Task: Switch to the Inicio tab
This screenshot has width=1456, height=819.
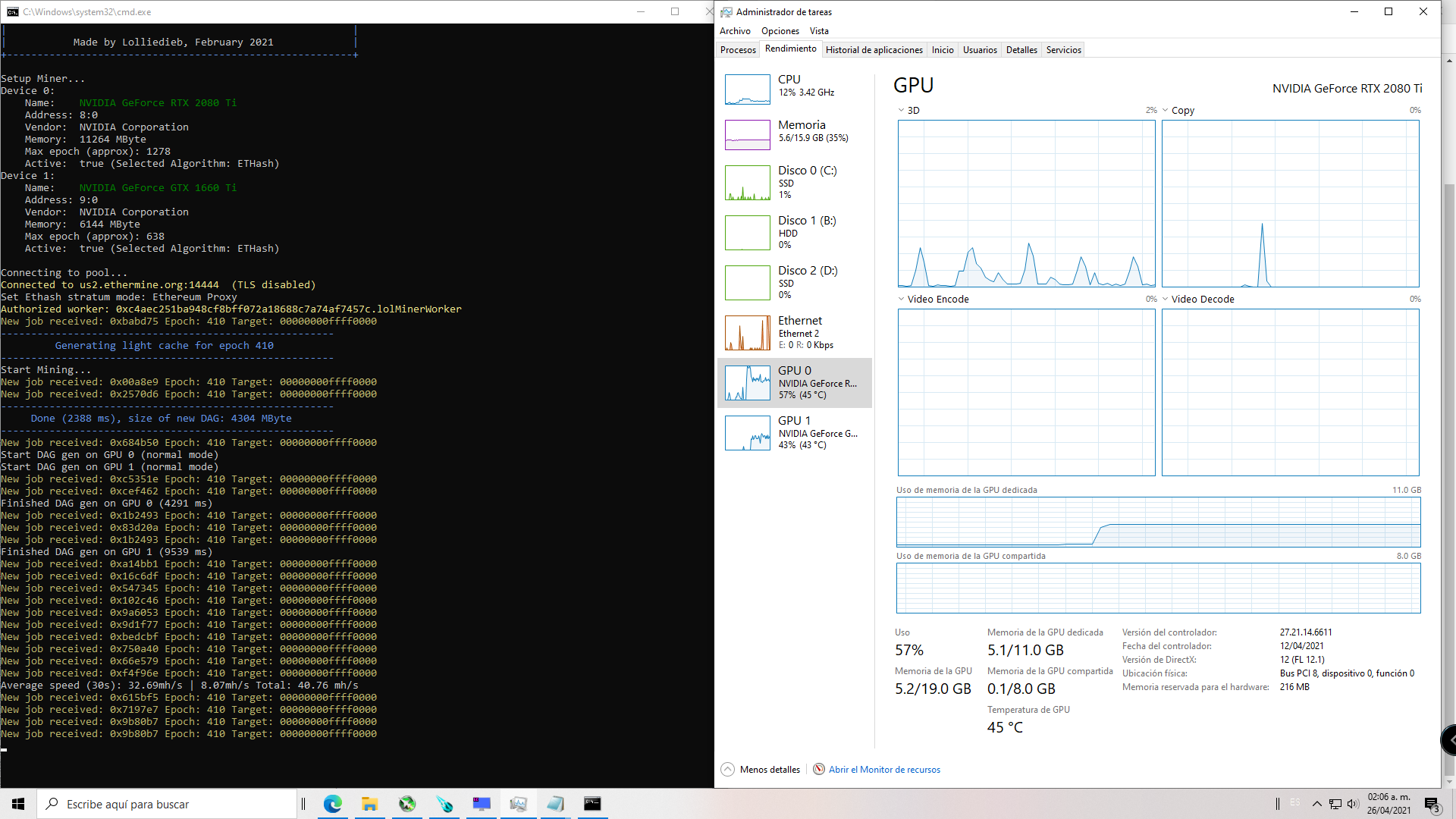Action: tap(943, 50)
